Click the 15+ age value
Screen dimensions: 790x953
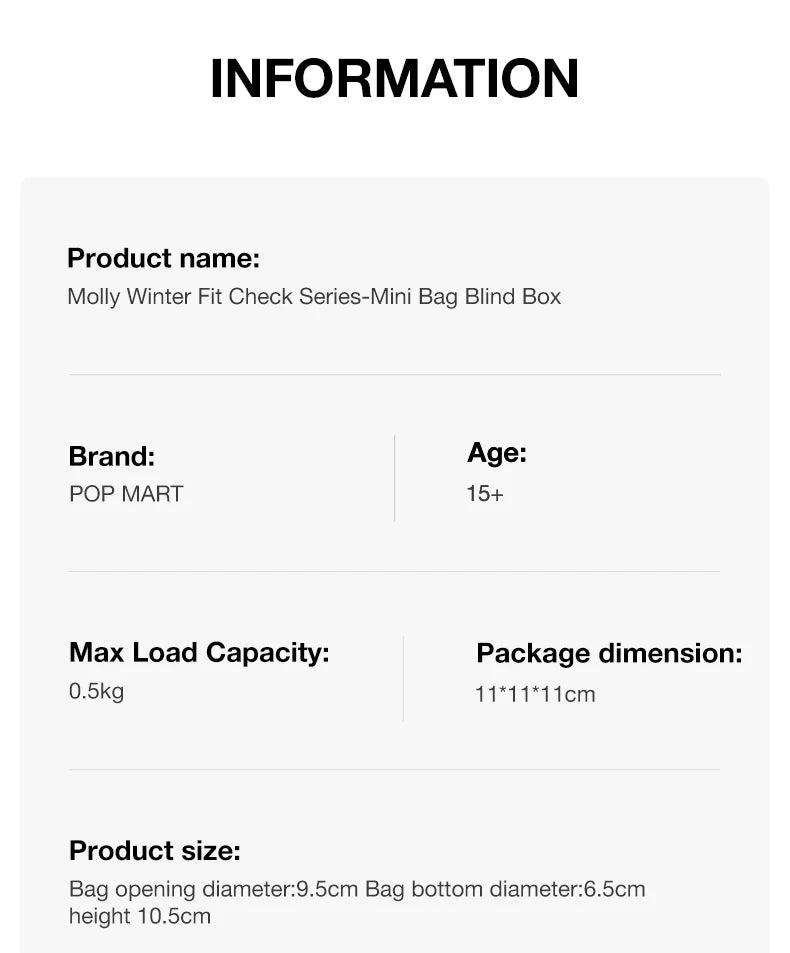484,493
